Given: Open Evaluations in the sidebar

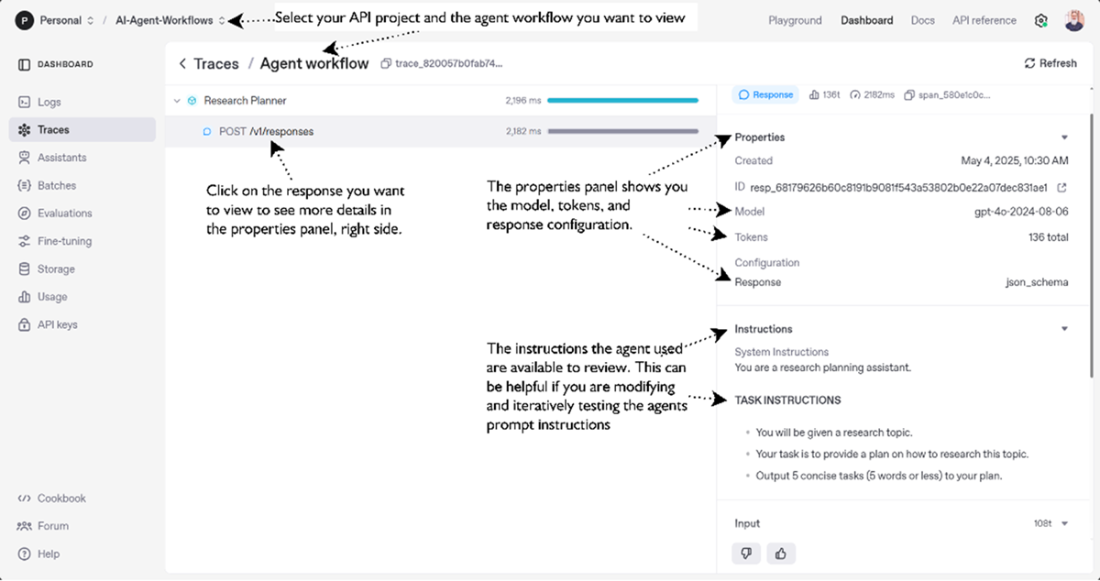Looking at the screenshot, I should tap(64, 213).
